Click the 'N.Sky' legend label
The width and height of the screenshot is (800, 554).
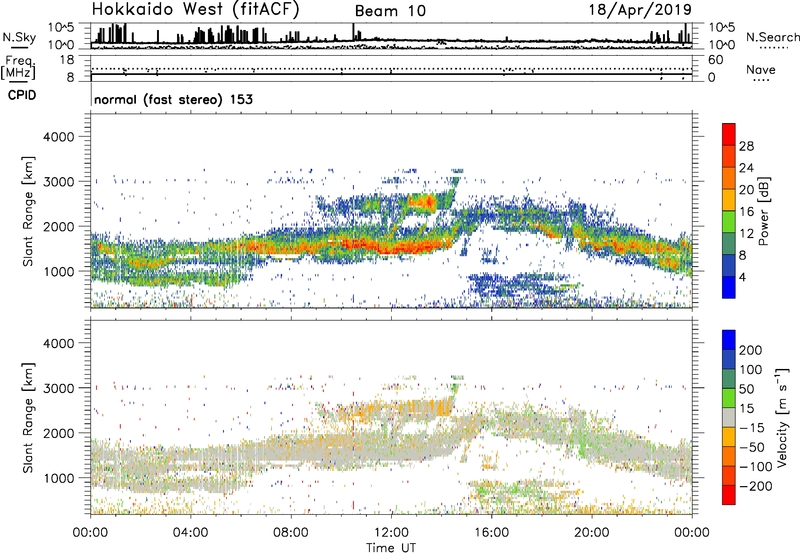[x=19, y=37]
